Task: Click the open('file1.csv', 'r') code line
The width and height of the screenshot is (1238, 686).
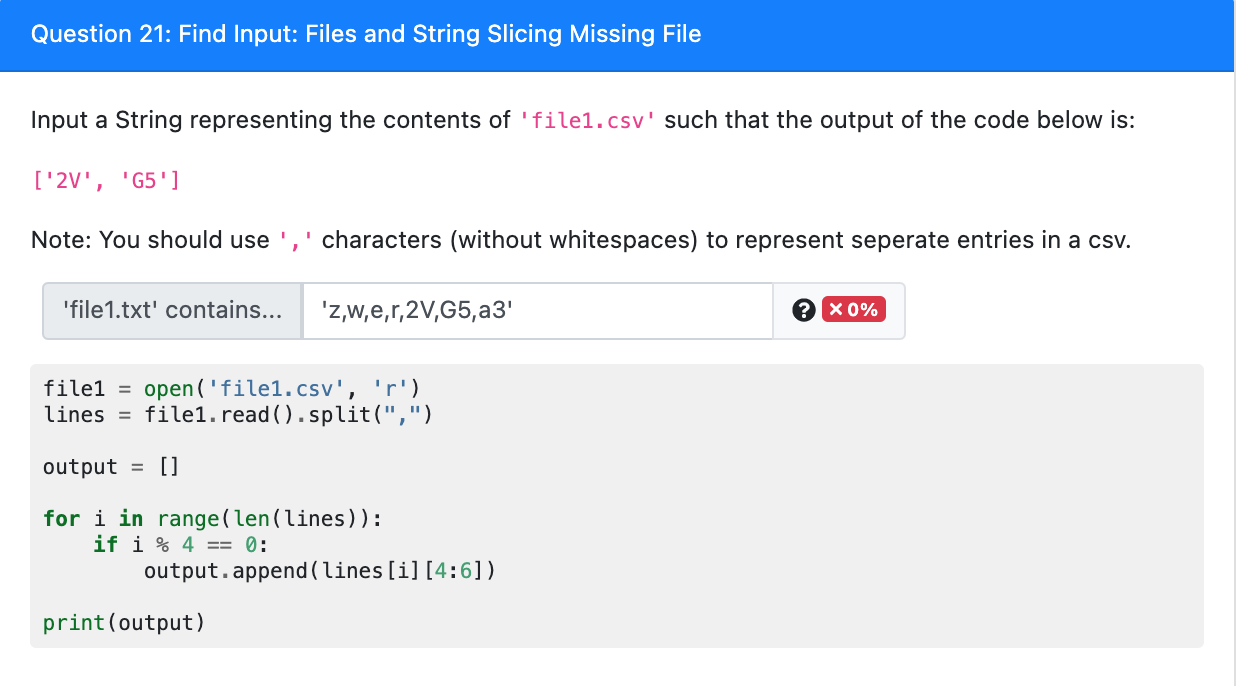Action: (x=232, y=389)
